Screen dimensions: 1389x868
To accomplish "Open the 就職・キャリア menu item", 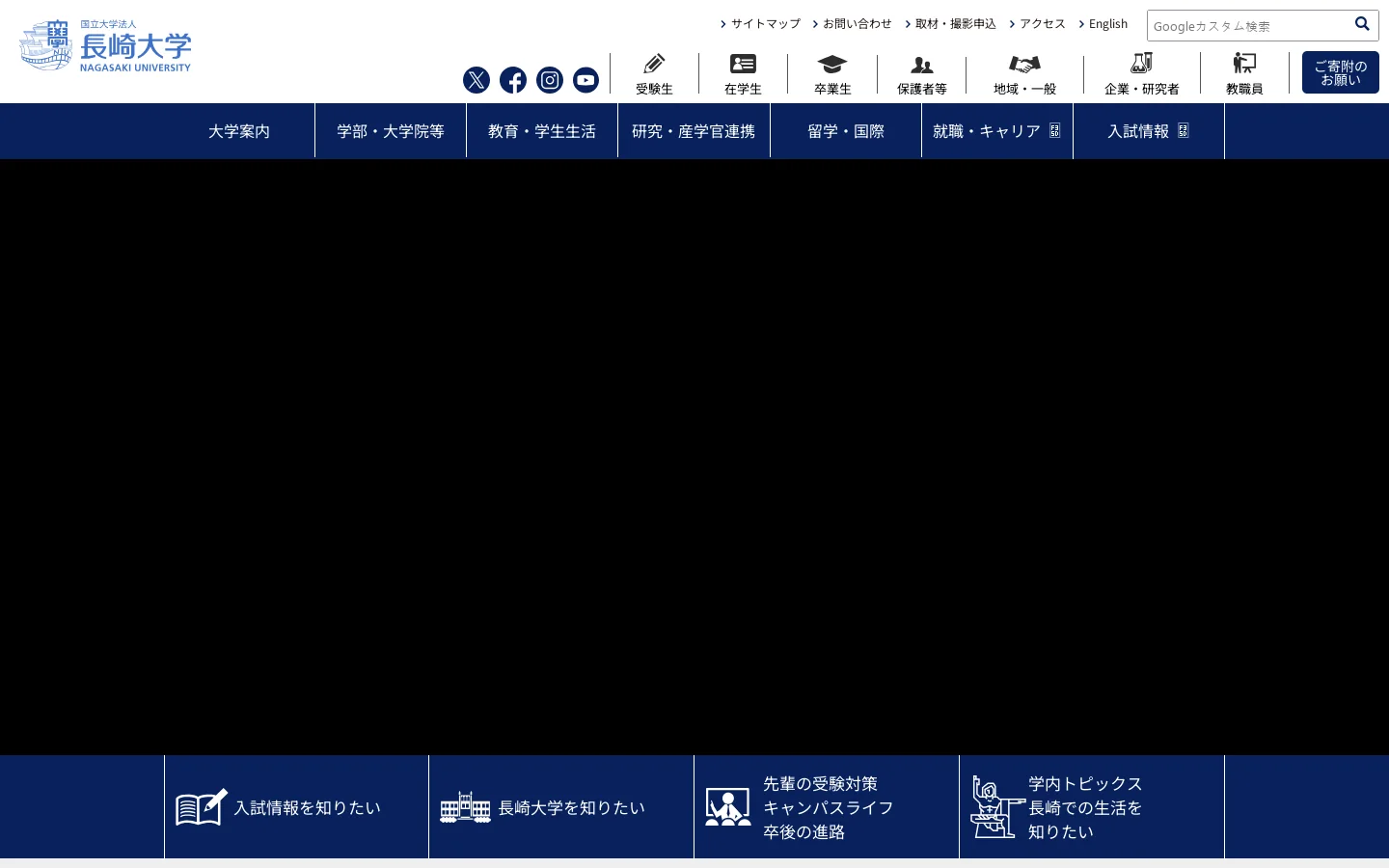I will point(997,131).
